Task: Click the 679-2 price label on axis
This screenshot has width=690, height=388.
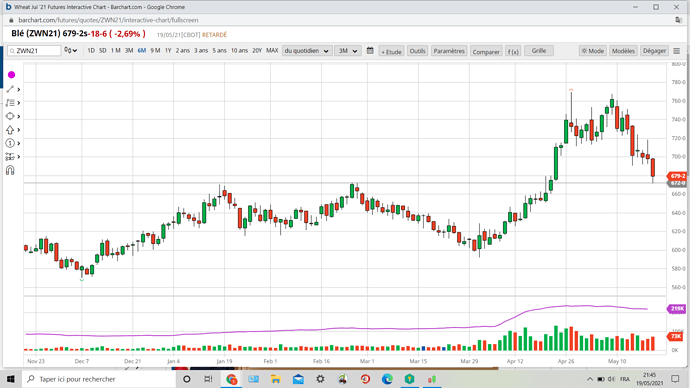Action: pos(677,176)
